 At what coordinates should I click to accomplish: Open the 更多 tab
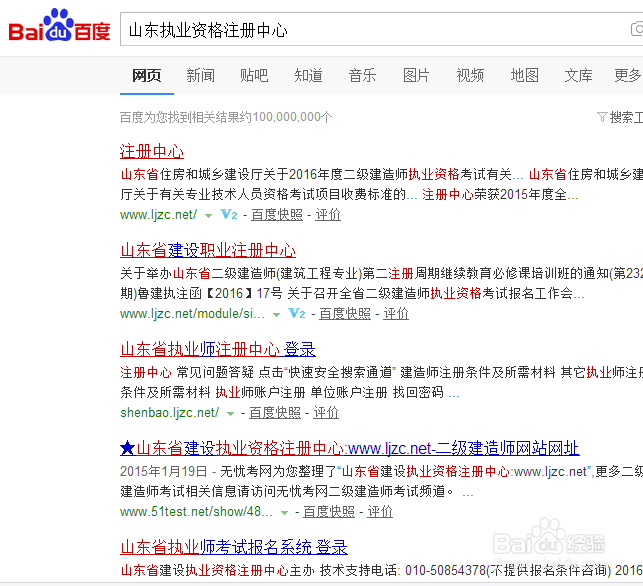628,75
